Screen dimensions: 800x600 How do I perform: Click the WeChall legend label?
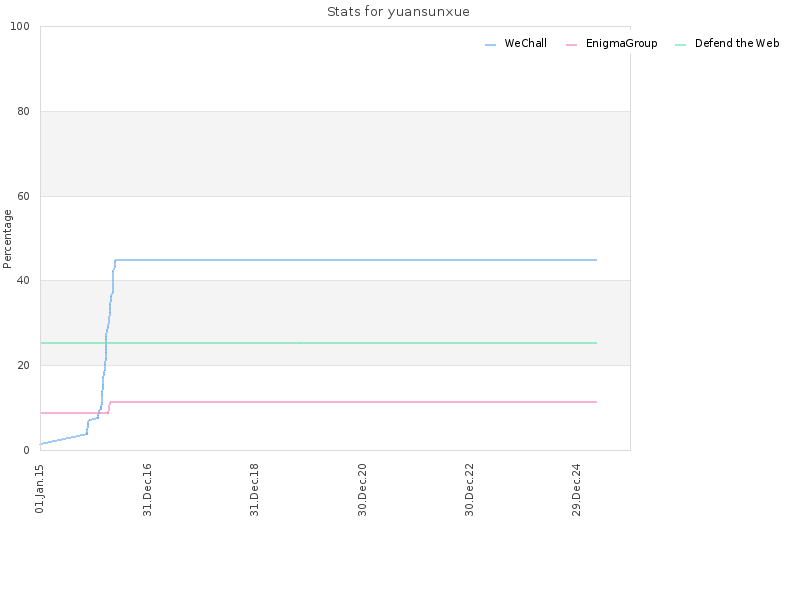(525, 43)
